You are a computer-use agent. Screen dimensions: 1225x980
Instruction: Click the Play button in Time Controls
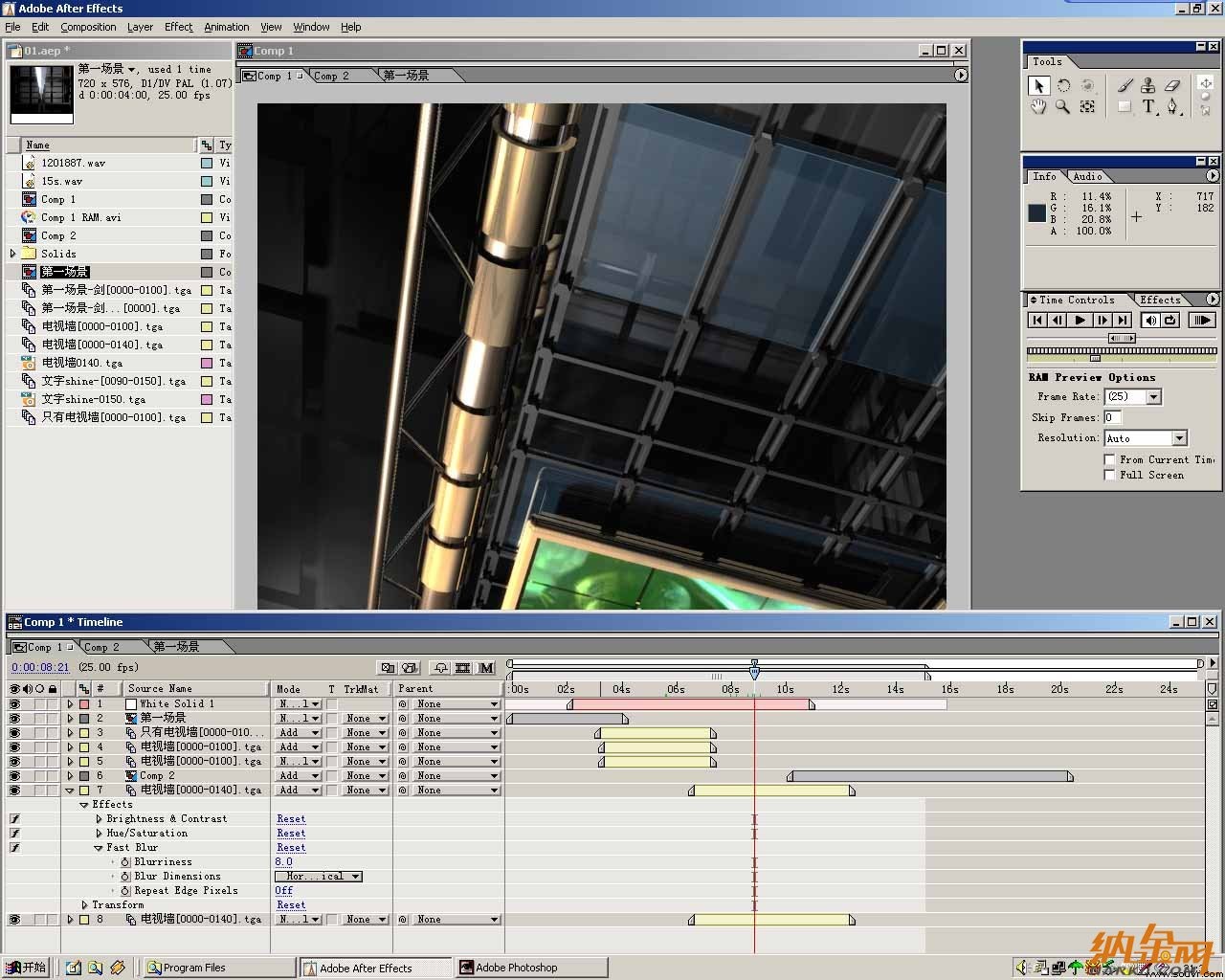point(1080,321)
